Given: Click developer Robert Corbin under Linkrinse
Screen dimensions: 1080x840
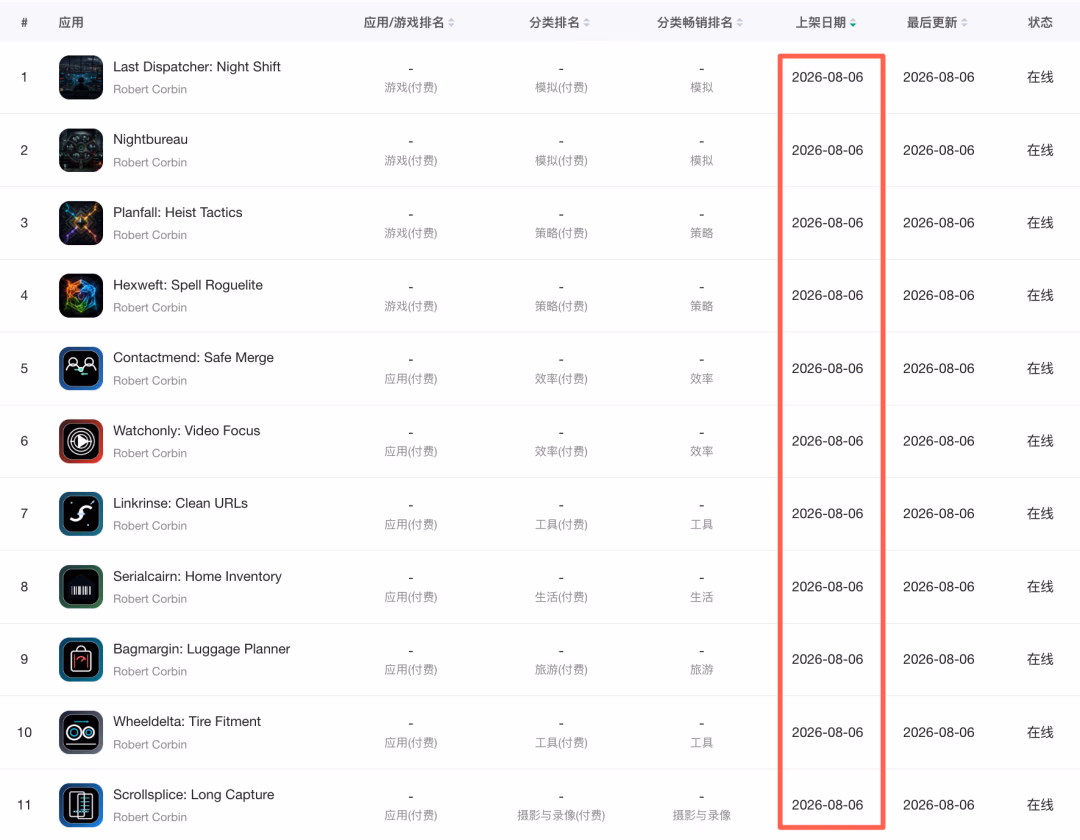Looking at the screenshot, I should pyautogui.click(x=150, y=526).
